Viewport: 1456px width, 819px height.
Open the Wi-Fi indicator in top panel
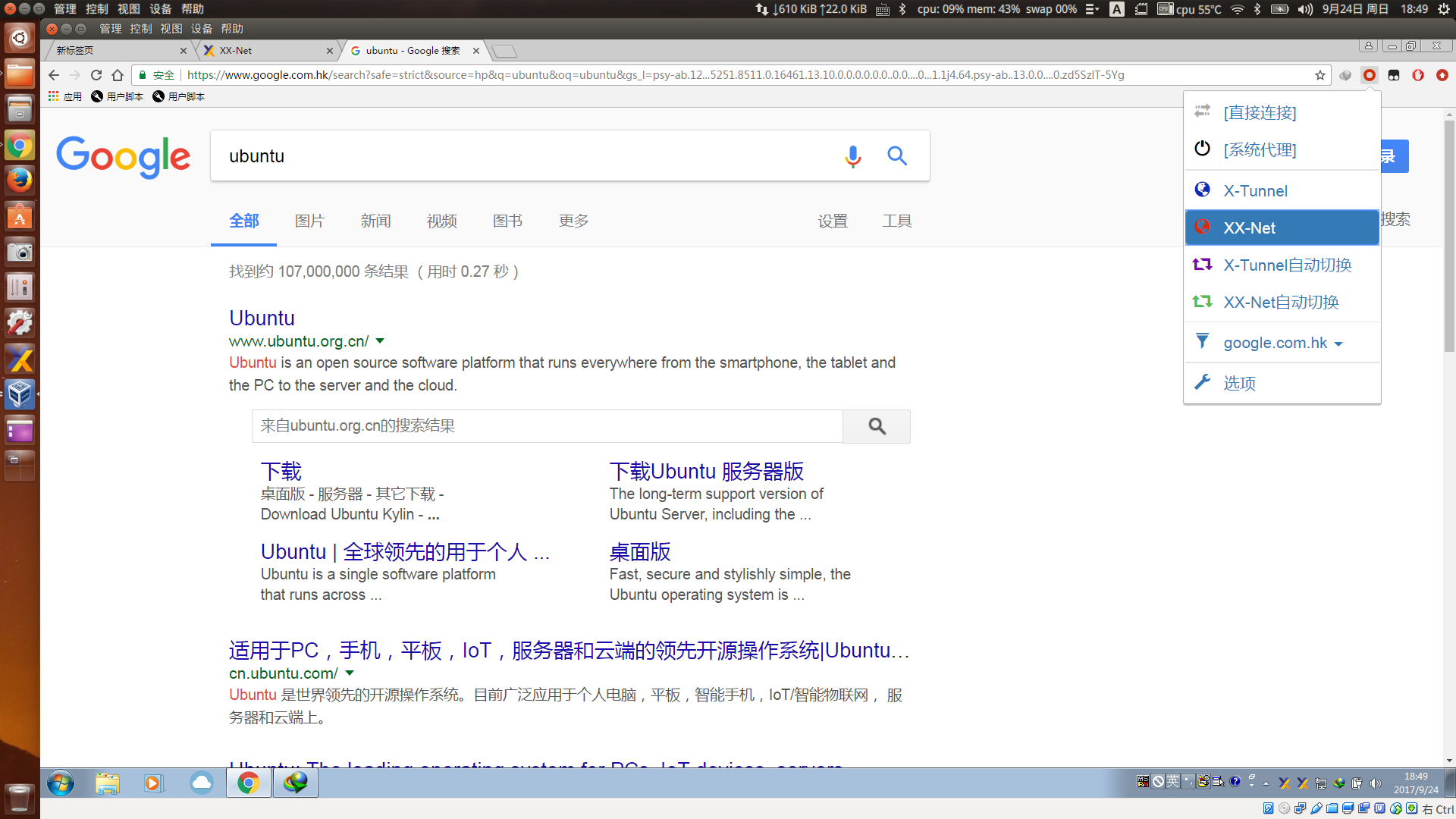click(x=1238, y=9)
